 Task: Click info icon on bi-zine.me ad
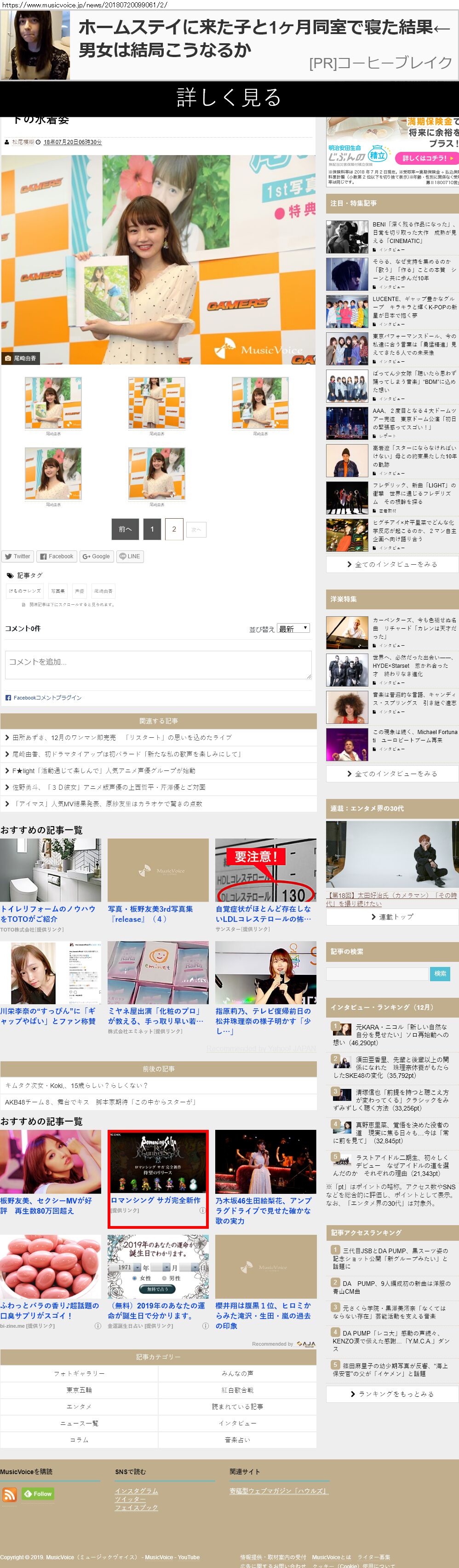click(97, 1325)
